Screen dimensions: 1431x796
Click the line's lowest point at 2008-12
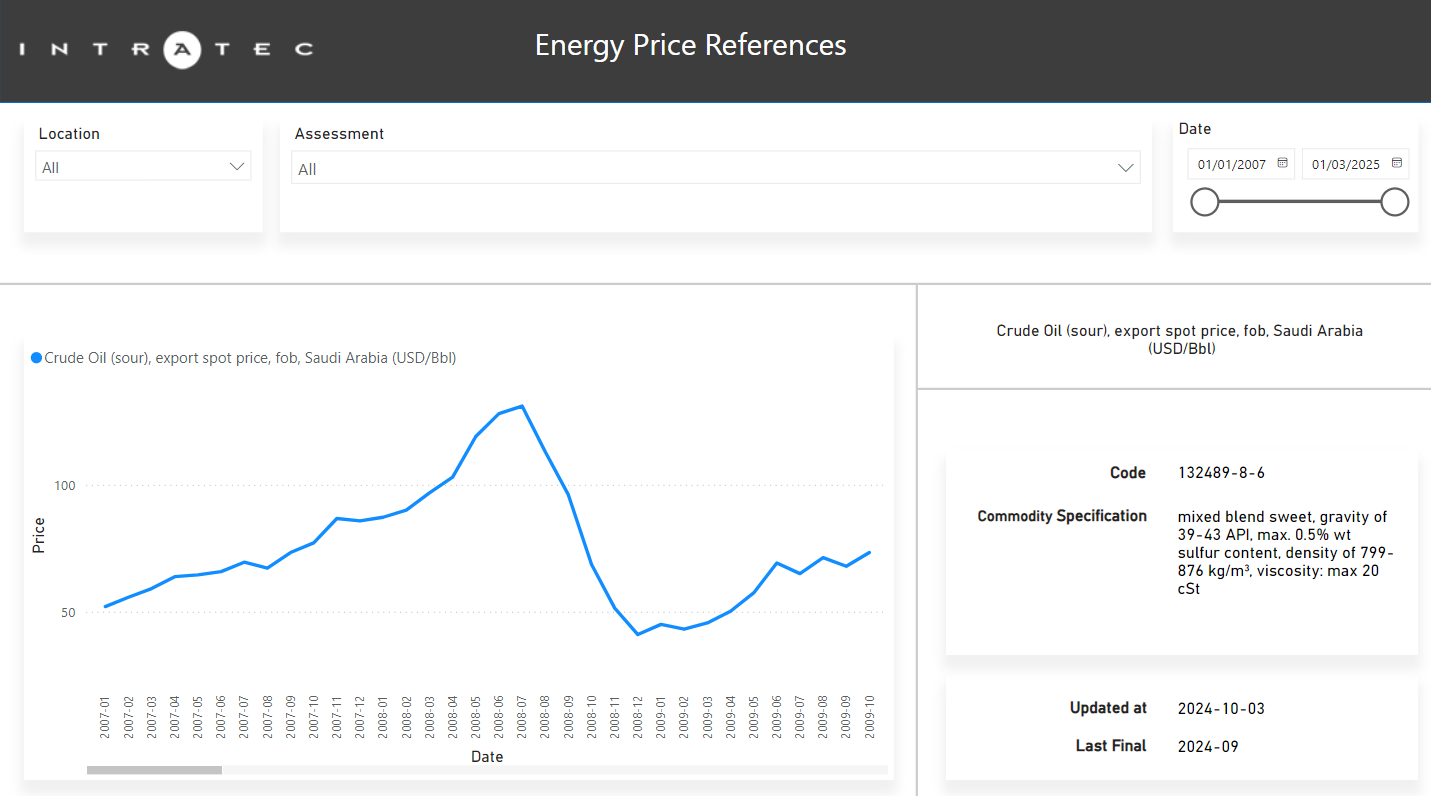(x=637, y=634)
